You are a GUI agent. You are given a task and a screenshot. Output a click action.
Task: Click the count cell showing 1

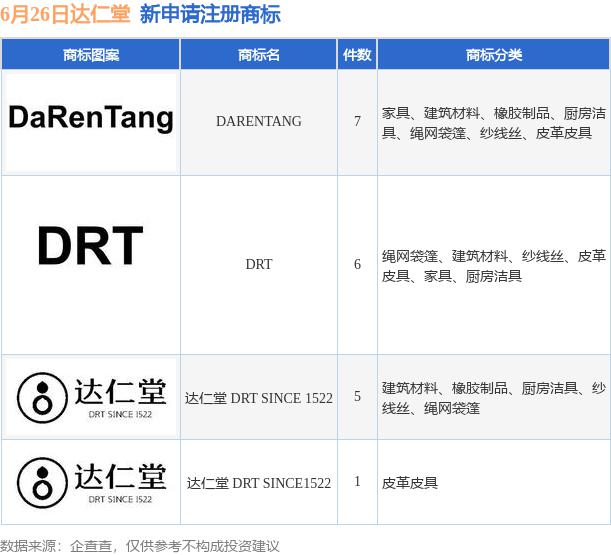357,482
